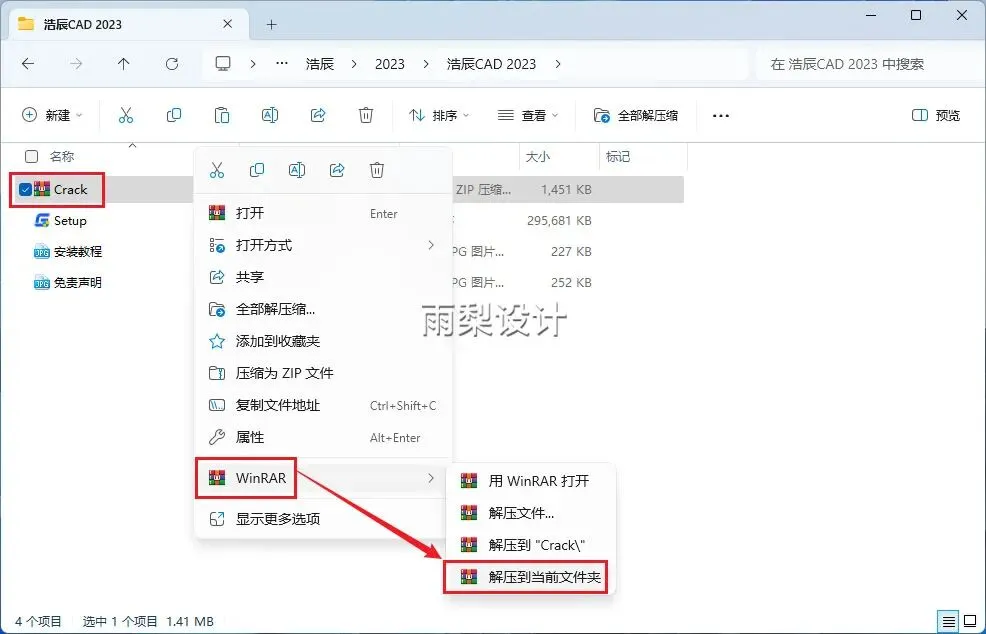Click the Paste icon in the toolbar
Viewport: 986px width, 634px height.
point(221,115)
